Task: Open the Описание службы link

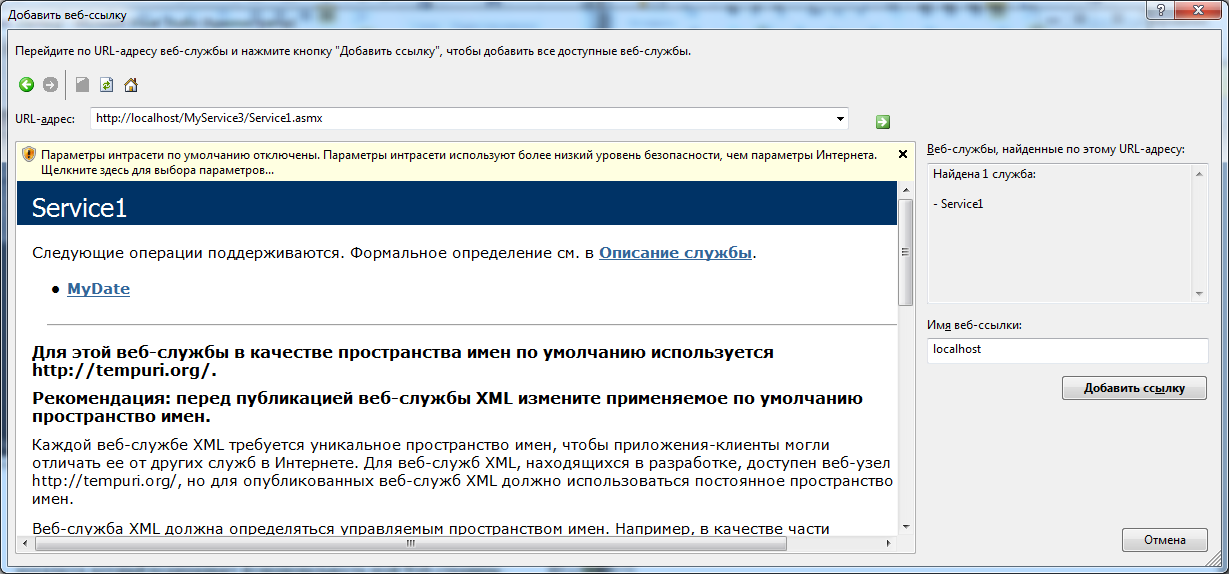Action: click(x=675, y=253)
